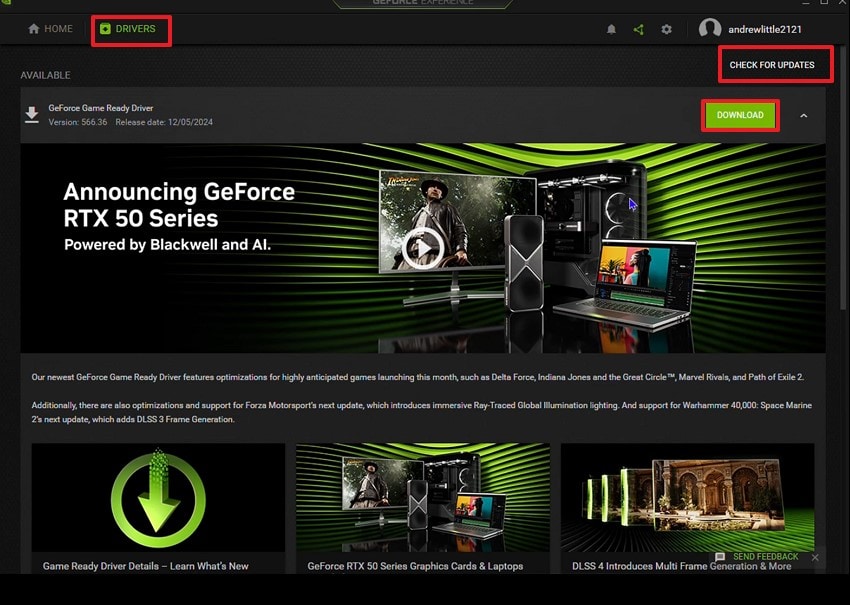850x605 pixels.
Task: Open the Home tab
Action: coord(50,29)
